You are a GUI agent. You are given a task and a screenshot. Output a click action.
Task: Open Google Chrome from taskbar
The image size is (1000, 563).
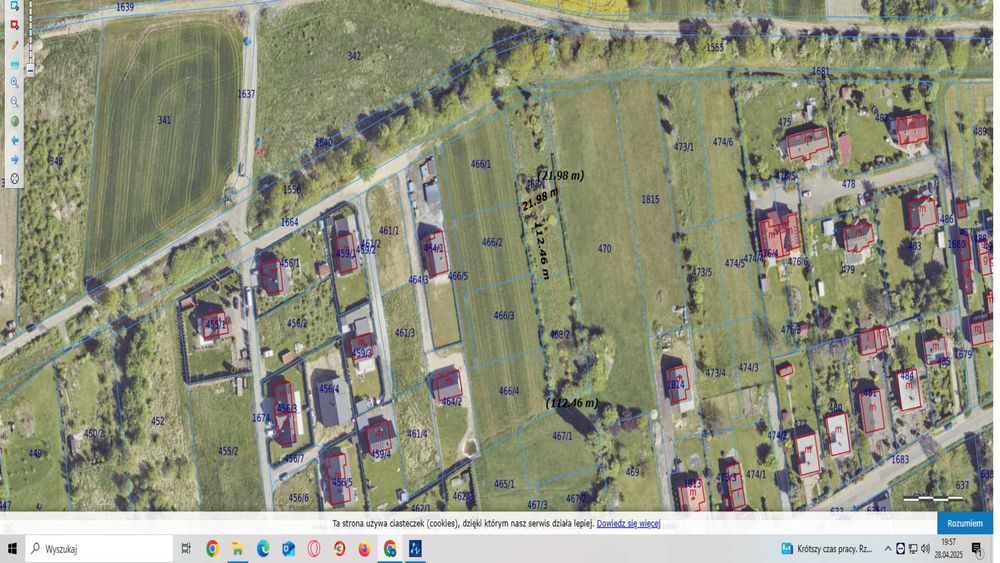coord(212,548)
